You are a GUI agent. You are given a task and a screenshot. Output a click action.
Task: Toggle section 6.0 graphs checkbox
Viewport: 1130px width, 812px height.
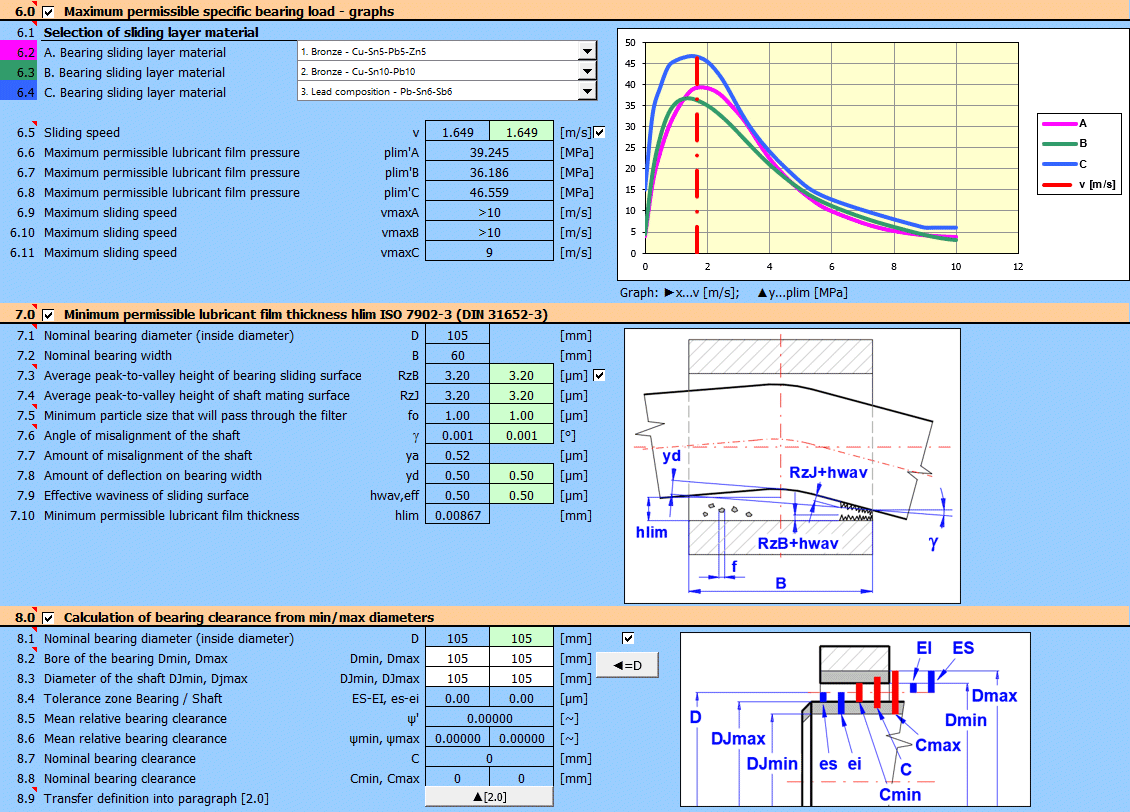point(48,12)
